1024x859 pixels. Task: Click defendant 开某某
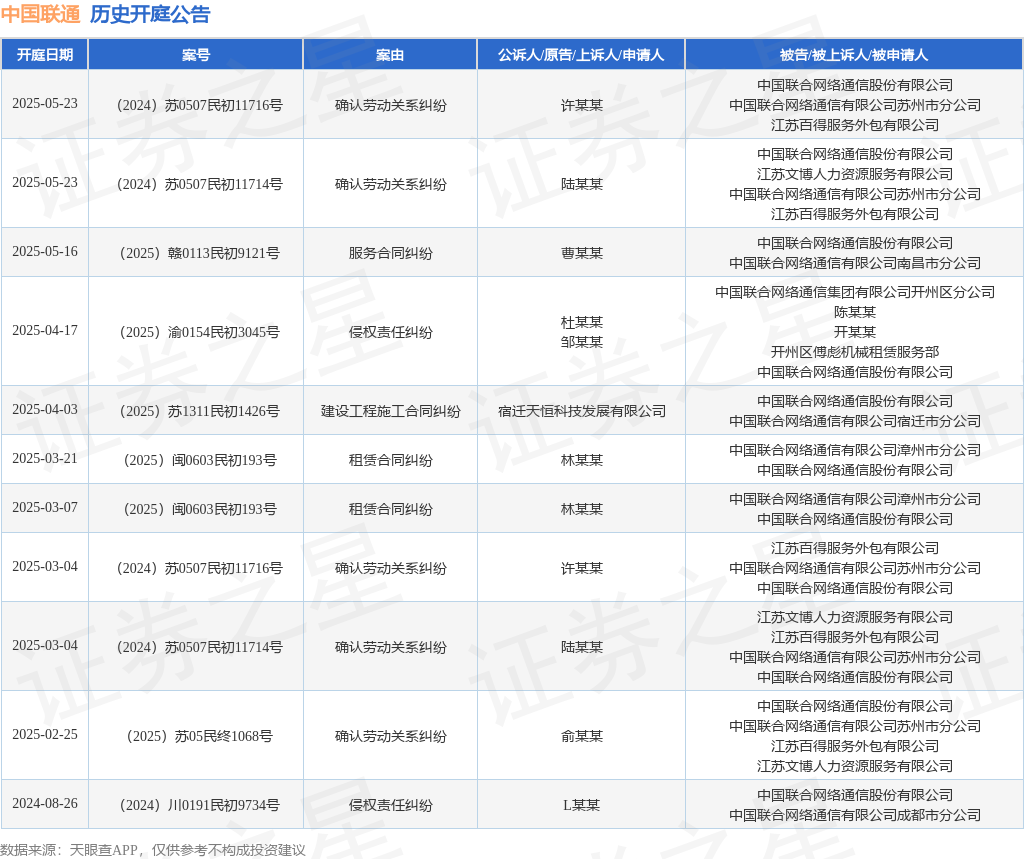tap(855, 332)
